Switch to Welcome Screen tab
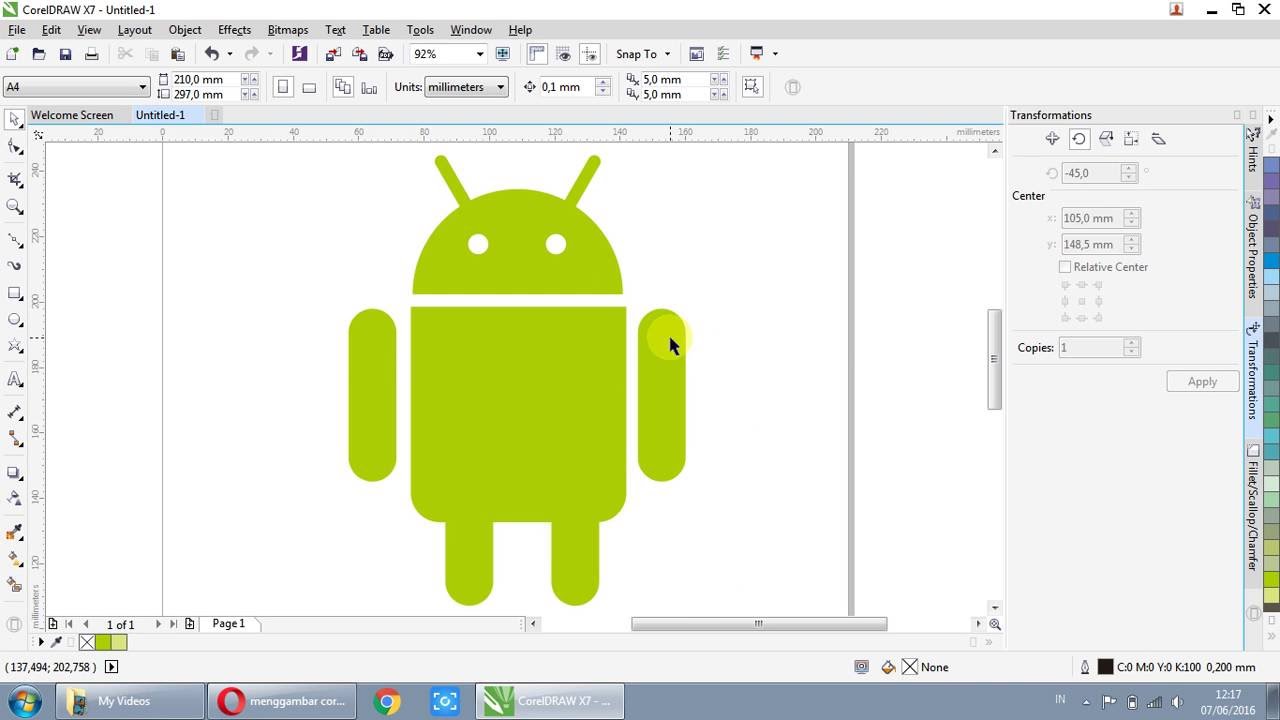This screenshot has height=720, width=1280. tap(72, 115)
